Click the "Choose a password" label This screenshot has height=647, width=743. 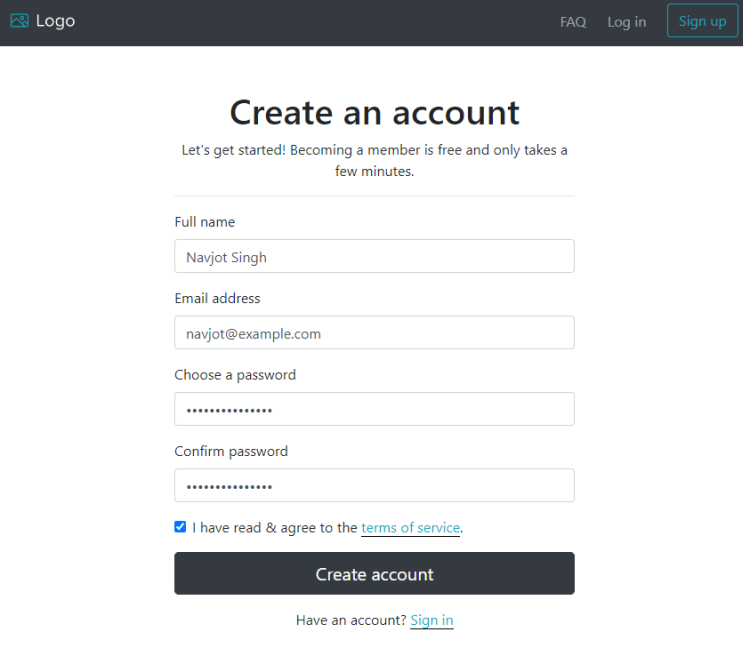tap(235, 375)
